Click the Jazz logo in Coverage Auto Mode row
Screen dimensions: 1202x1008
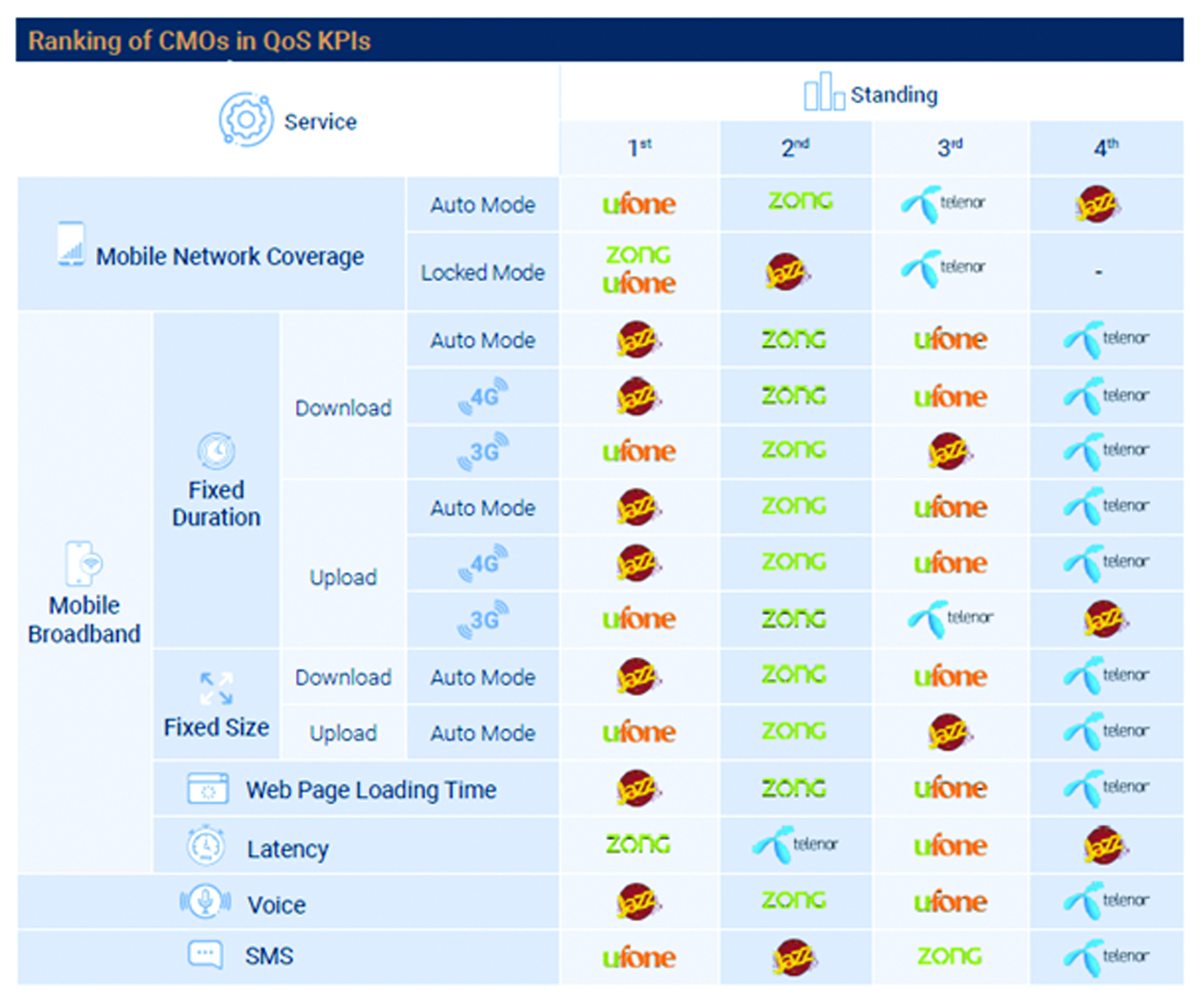coord(1098,204)
